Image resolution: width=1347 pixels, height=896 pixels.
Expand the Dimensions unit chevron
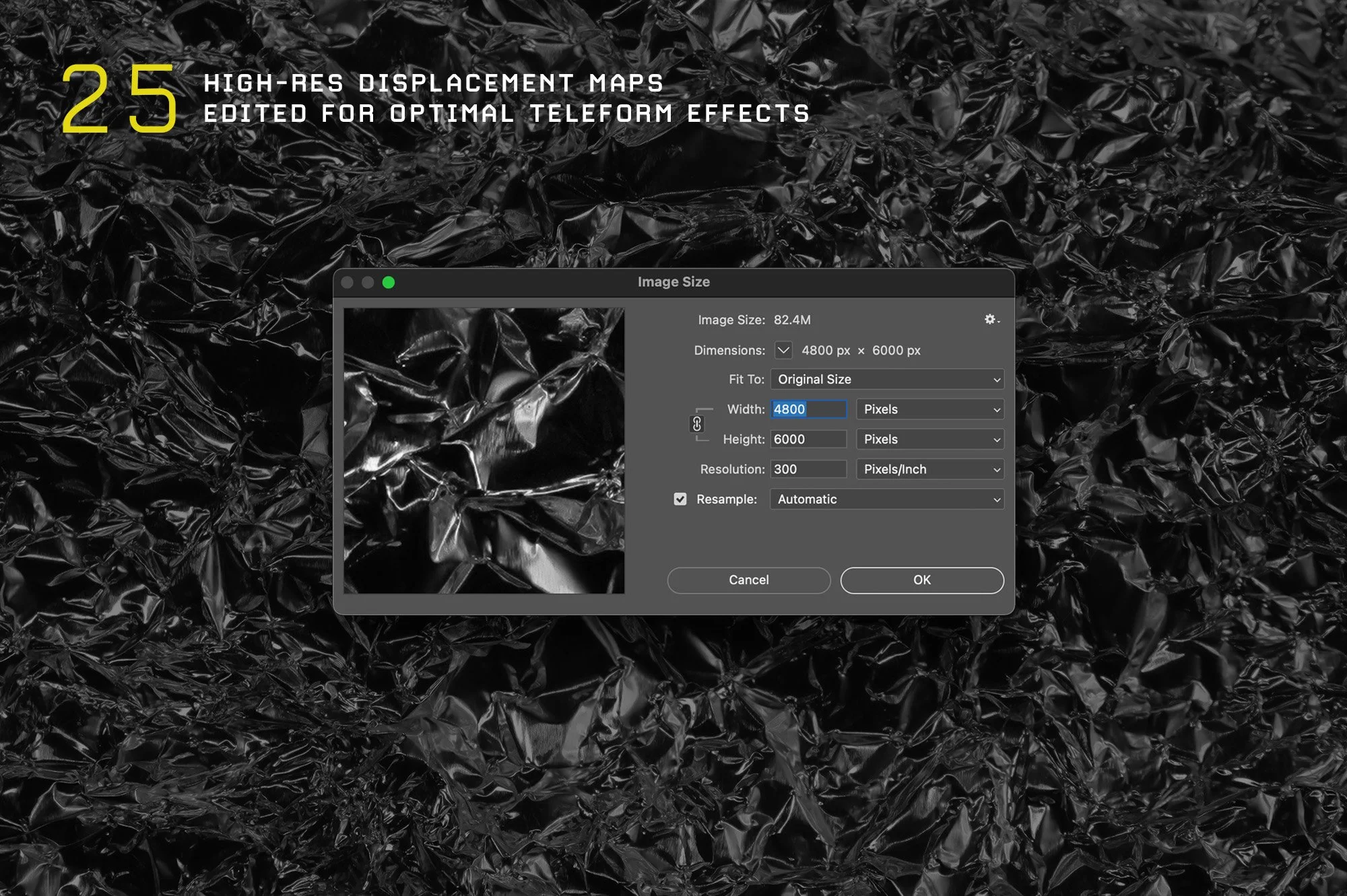pos(783,350)
